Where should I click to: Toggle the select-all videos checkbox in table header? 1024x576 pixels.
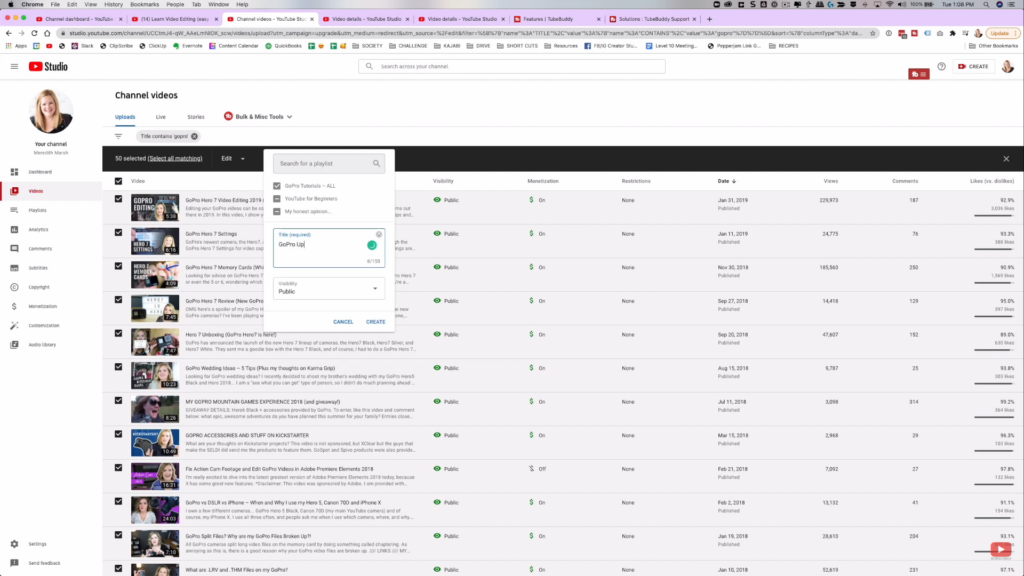click(x=118, y=181)
